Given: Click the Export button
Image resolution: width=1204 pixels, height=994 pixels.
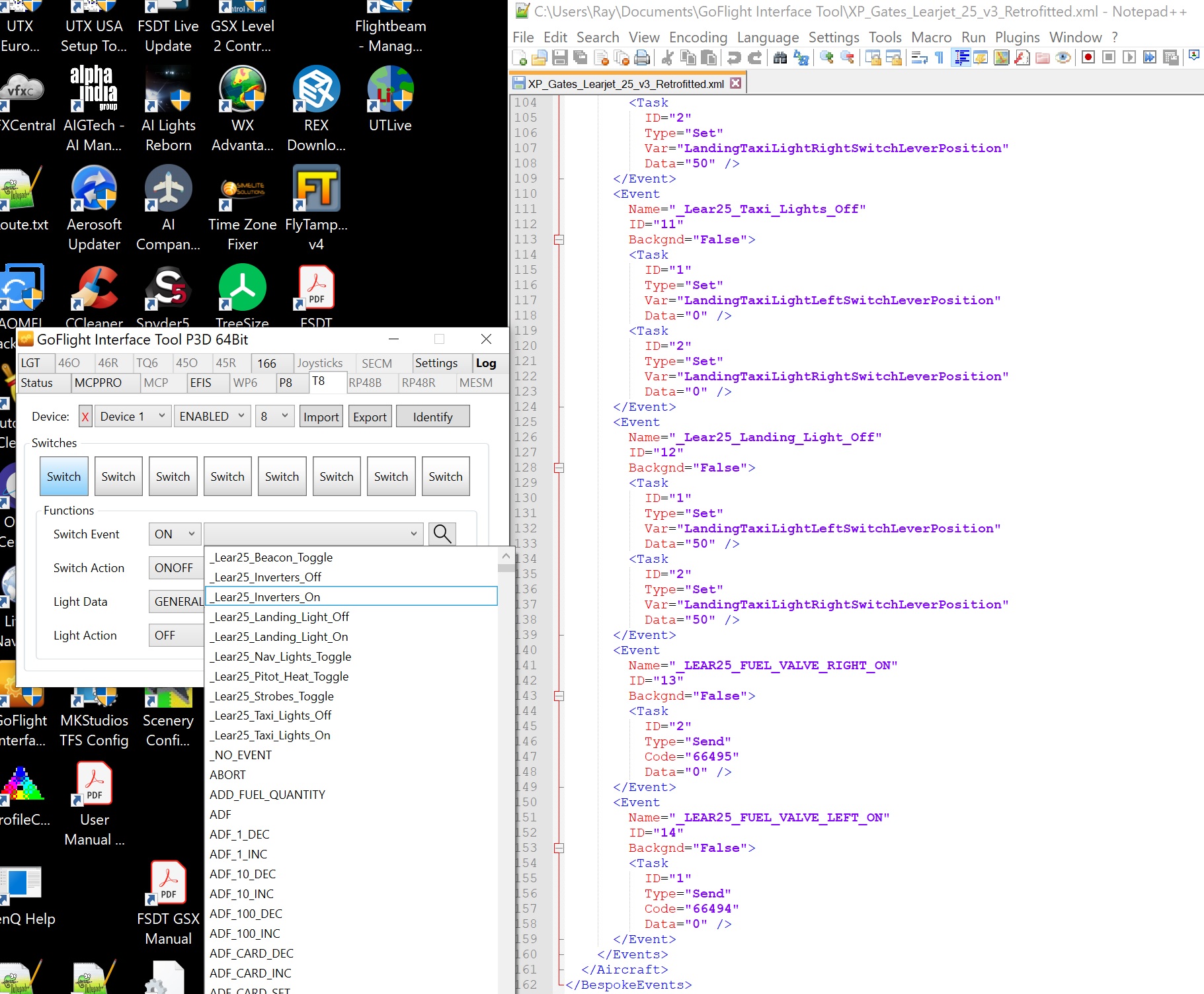Looking at the screenshot, I should (370, 417).
